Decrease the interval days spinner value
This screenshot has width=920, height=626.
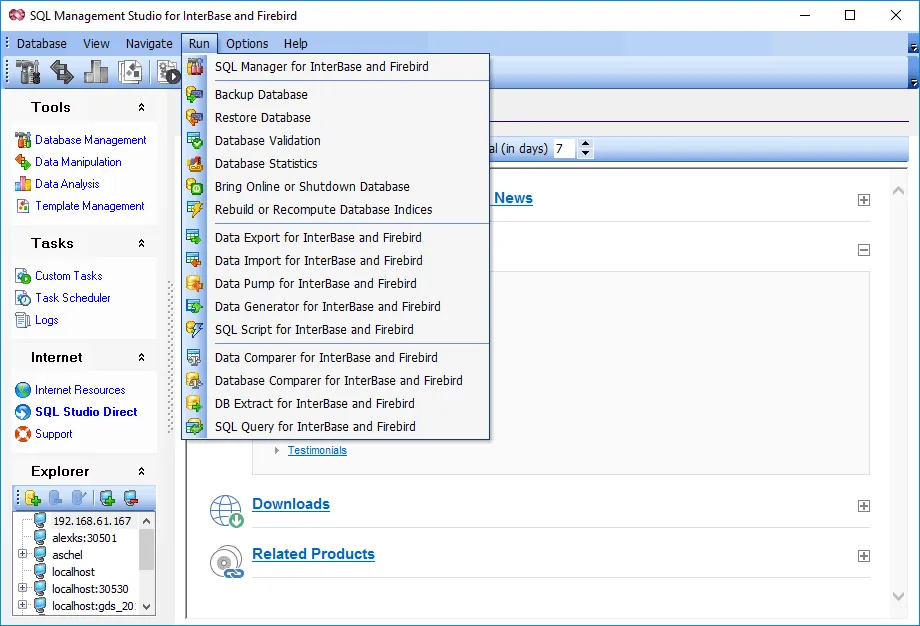pyautogui.click(x=586, y=153)
